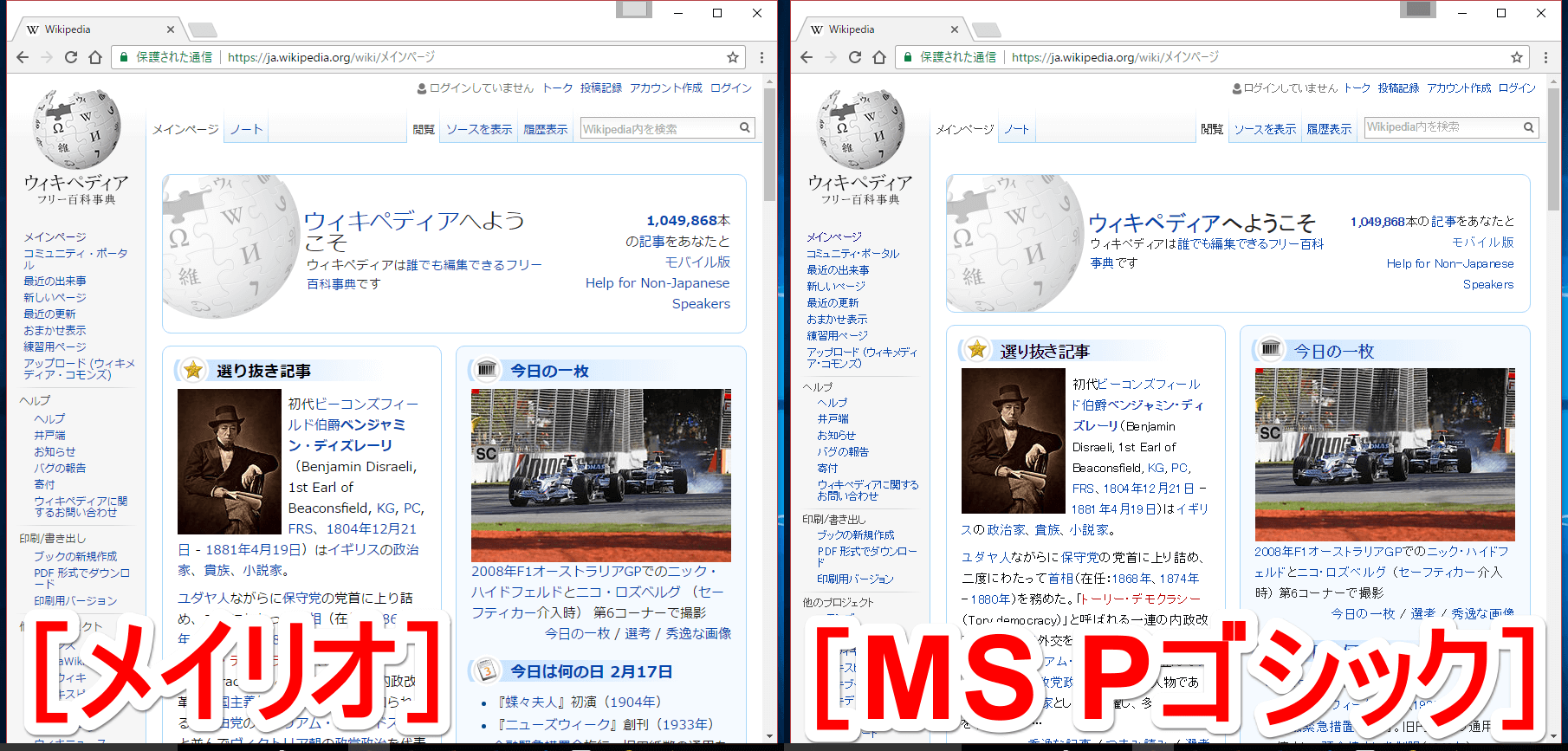Click Wikipedia globe logo in left window sidebar

click(x=76, y=128)
